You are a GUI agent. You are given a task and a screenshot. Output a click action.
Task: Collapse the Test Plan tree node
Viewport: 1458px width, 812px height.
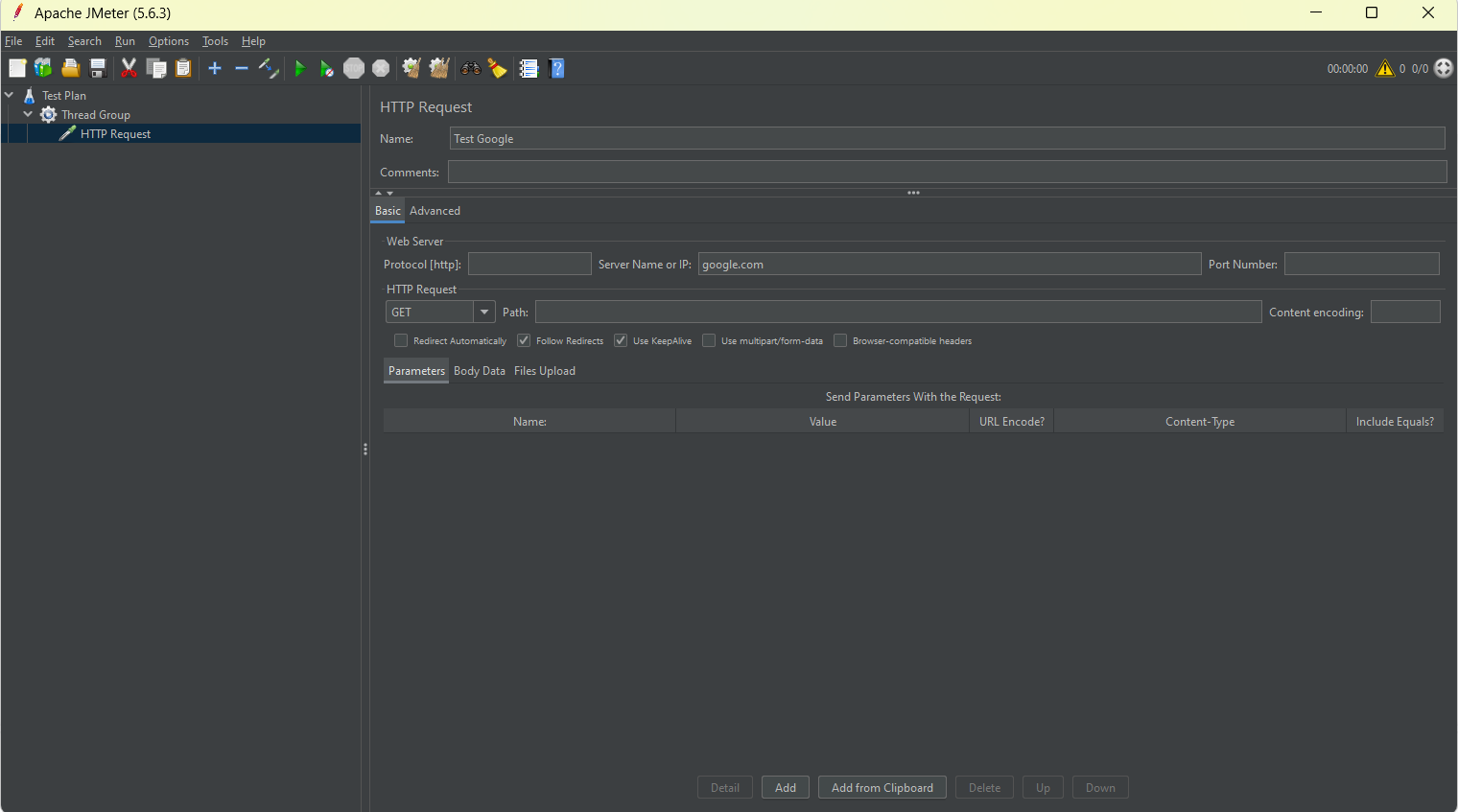coord(10,95)
